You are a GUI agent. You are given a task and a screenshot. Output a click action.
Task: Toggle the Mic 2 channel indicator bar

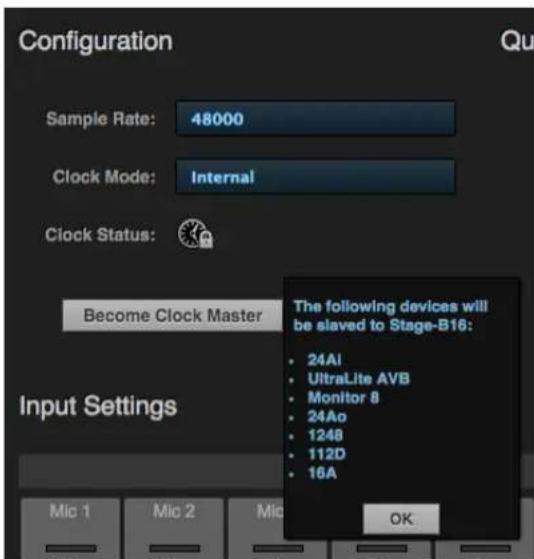175,548
